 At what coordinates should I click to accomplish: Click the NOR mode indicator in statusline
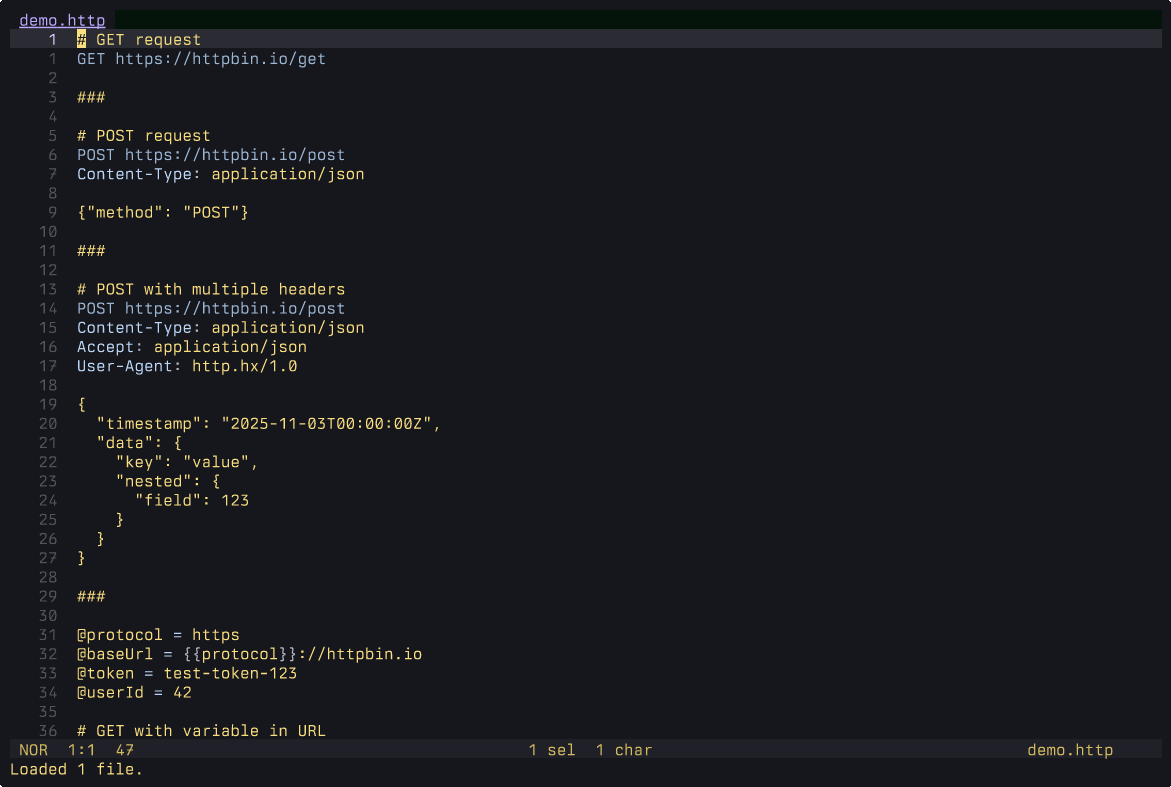34,750
